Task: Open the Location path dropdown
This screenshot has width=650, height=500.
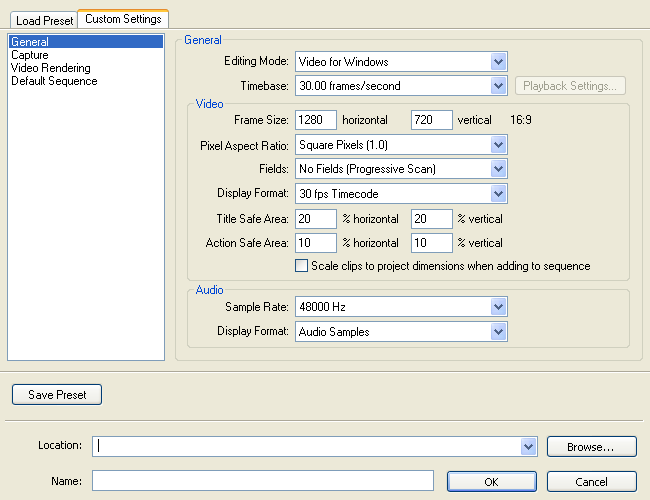Action: [528, 447]
